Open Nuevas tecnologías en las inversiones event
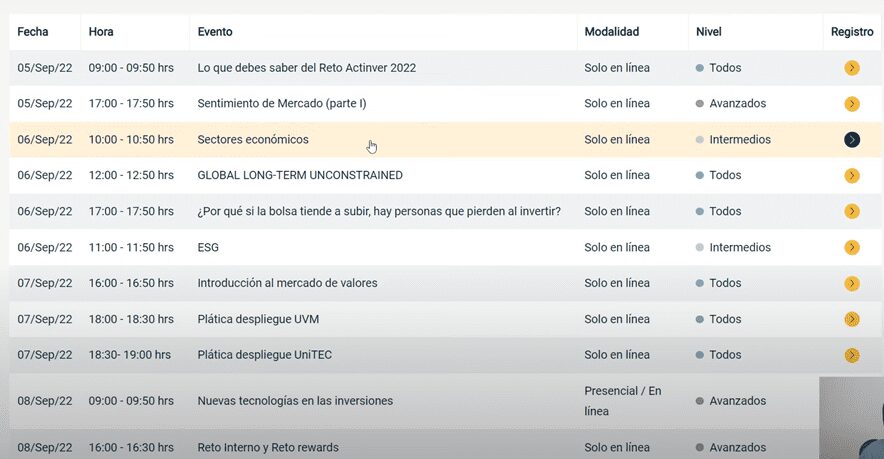The height and width of the screenshot is (459, 884). pos(295,401)
